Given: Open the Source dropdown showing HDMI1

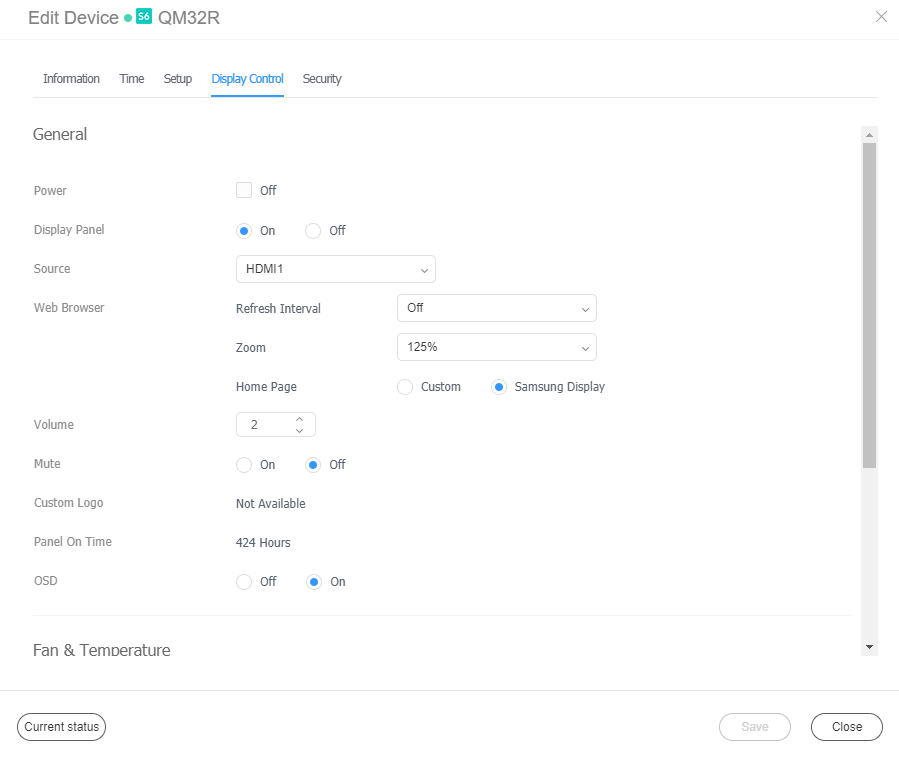Looking at the screenshot, I should [336, 269].
